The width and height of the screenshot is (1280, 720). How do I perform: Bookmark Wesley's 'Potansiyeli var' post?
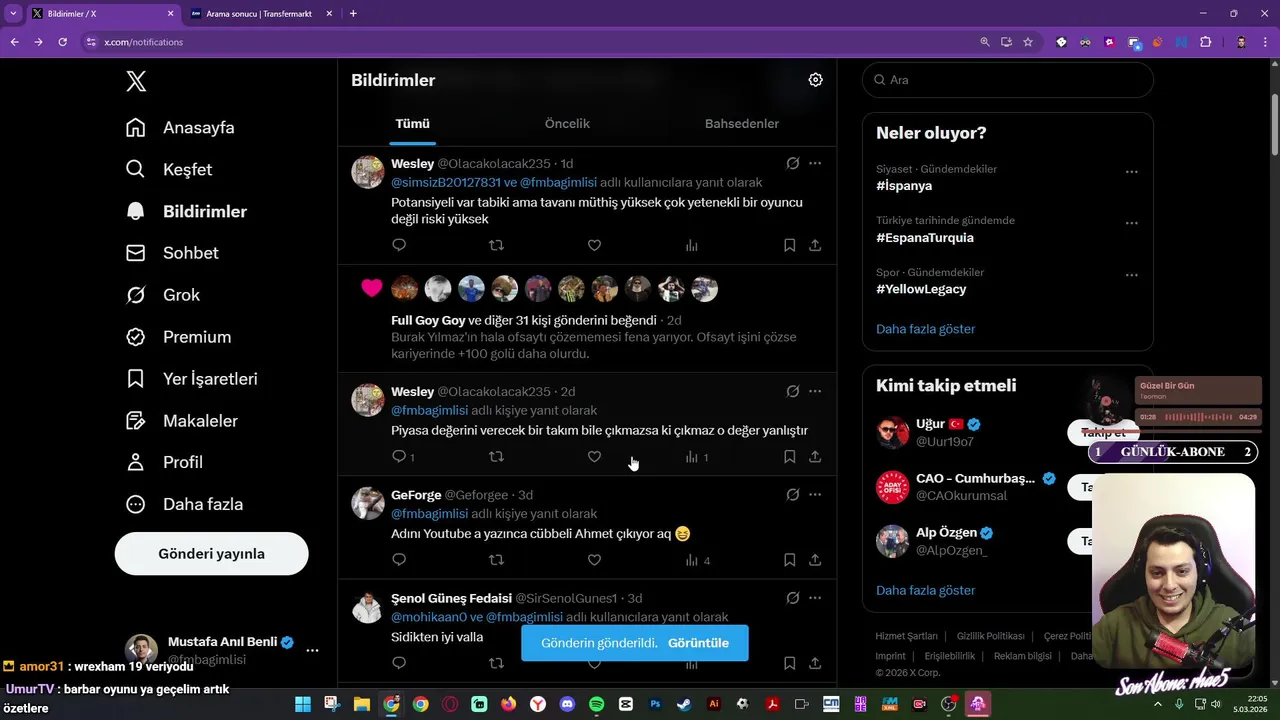[x=789, y=245]
